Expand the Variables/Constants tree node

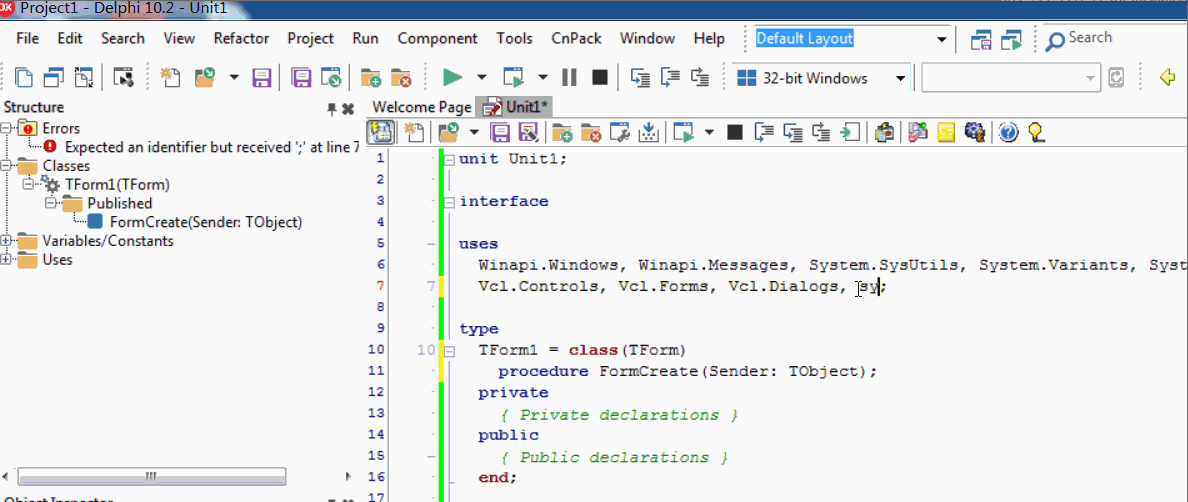7,241
